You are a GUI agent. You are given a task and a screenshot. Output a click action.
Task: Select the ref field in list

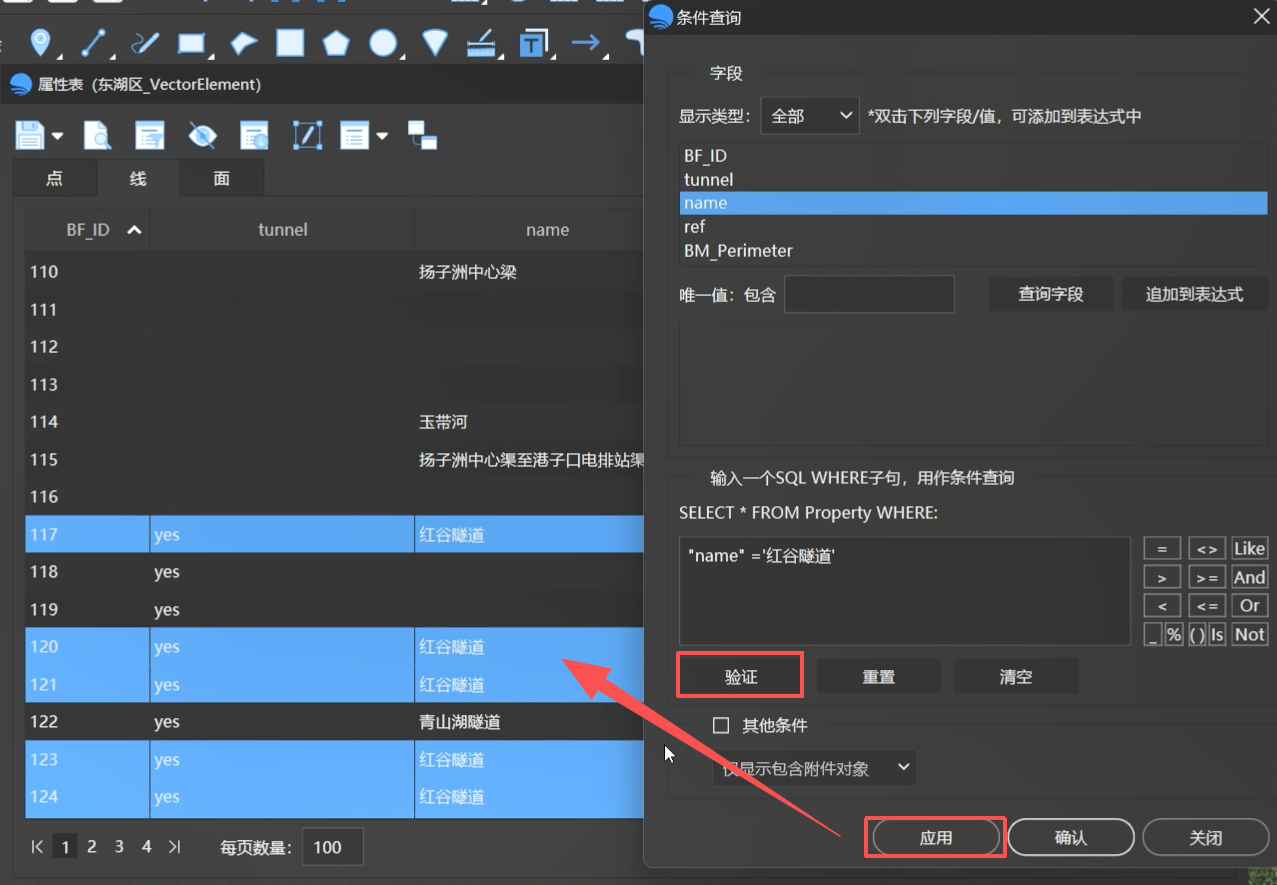coord(973,227)
